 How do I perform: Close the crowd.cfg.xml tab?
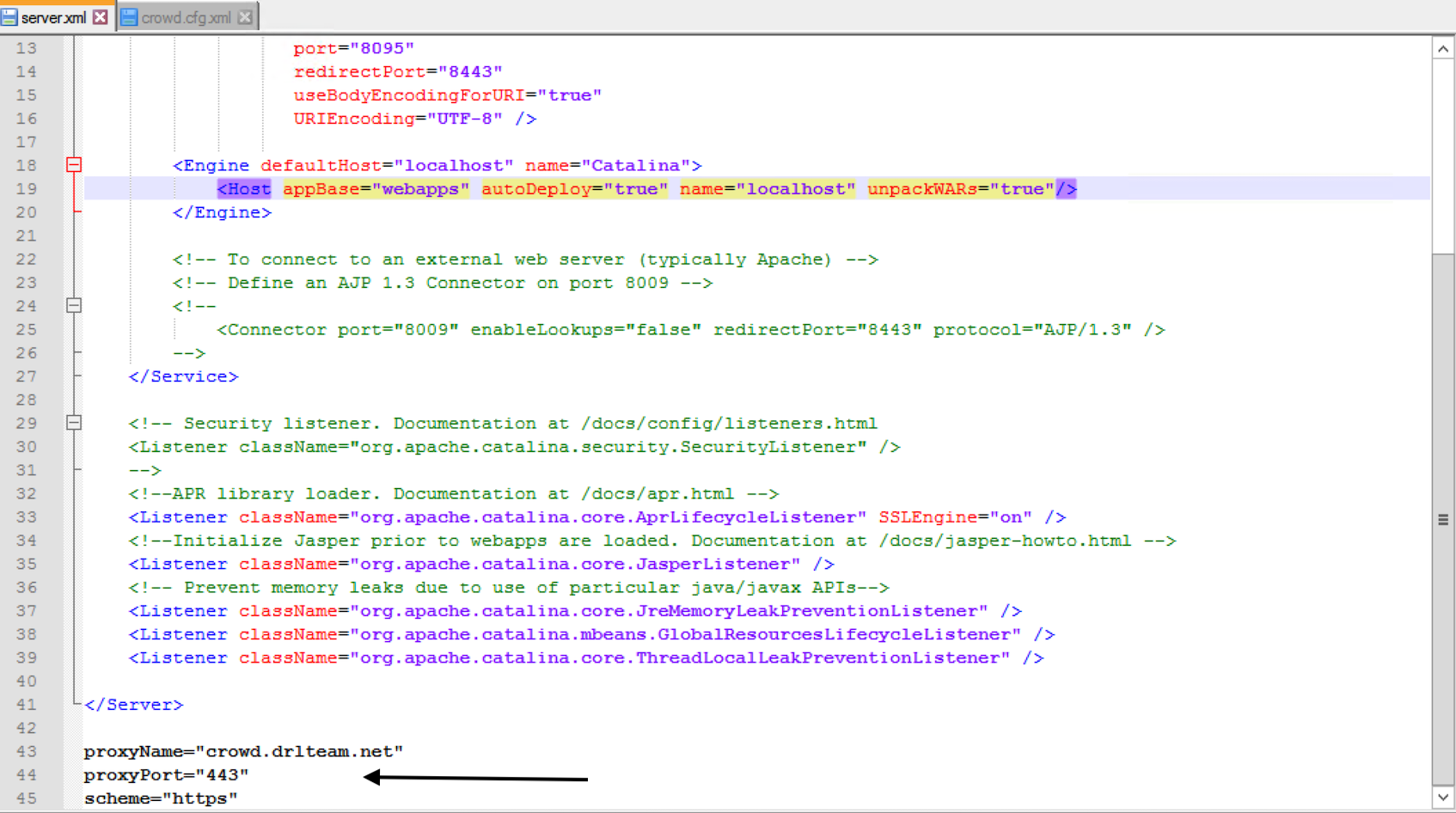tap(245, 17)
